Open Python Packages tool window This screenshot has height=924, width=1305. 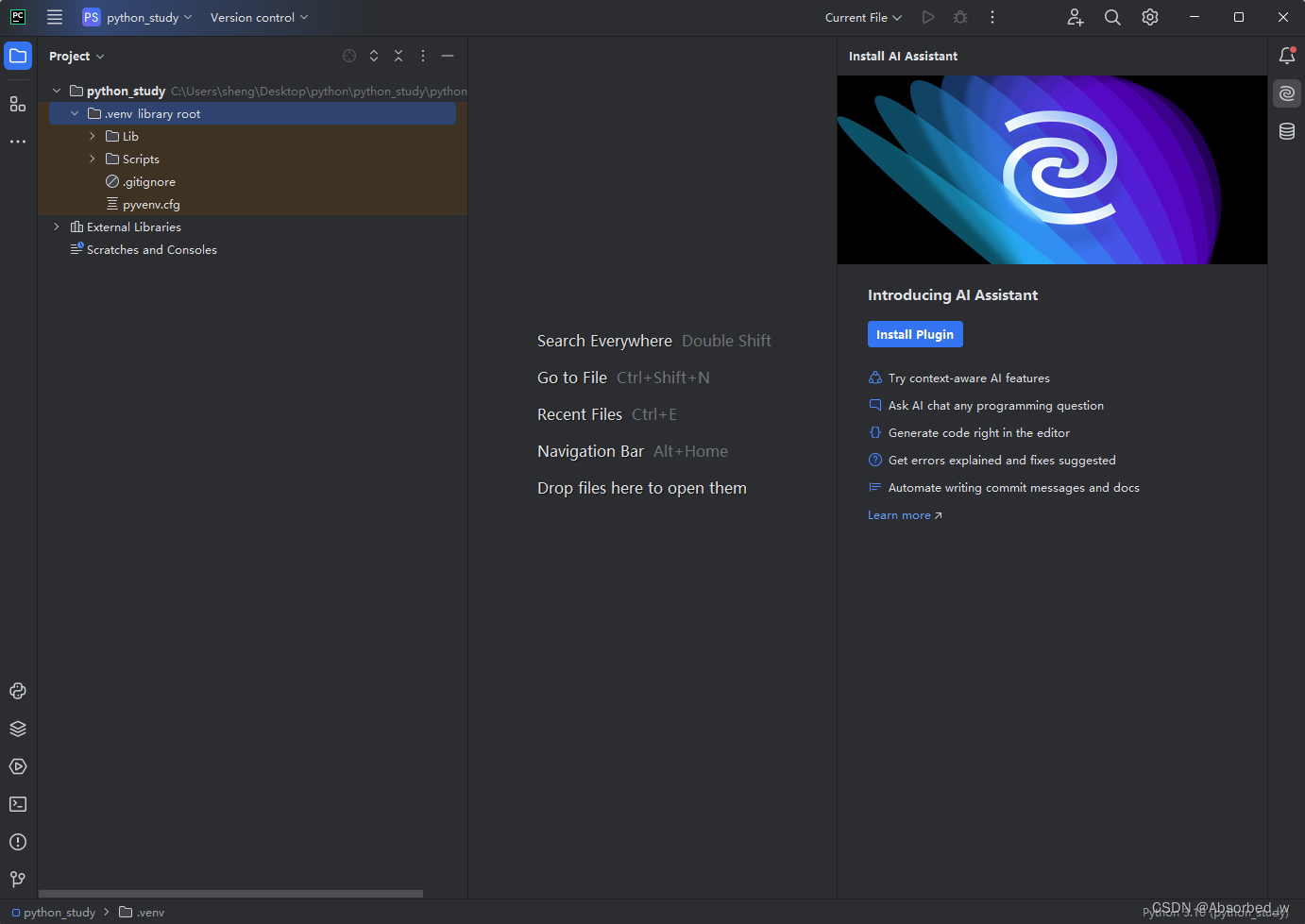(x=18, y=729)
